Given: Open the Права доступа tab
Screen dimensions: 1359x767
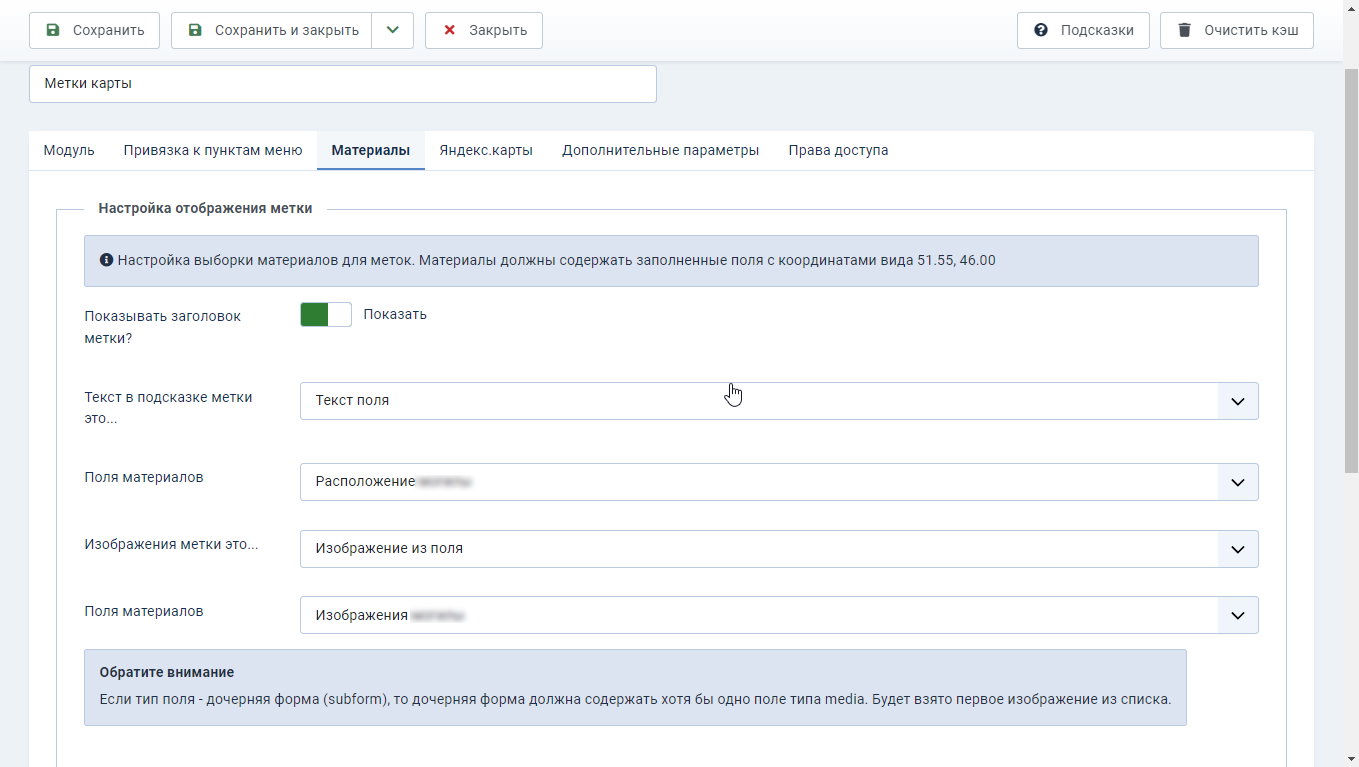Looking at the screenshot, I should coord(838,150).
